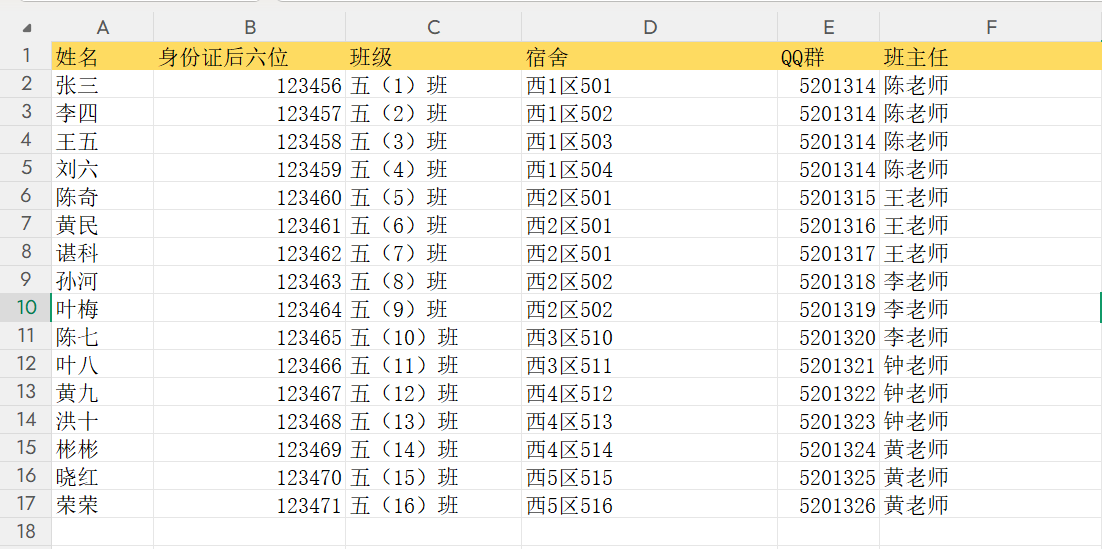Image resolution: width=1102 pixels, height=549 pixels.
Task: Select QQ group cell 5201318
Action: click(x=829, y=281)
